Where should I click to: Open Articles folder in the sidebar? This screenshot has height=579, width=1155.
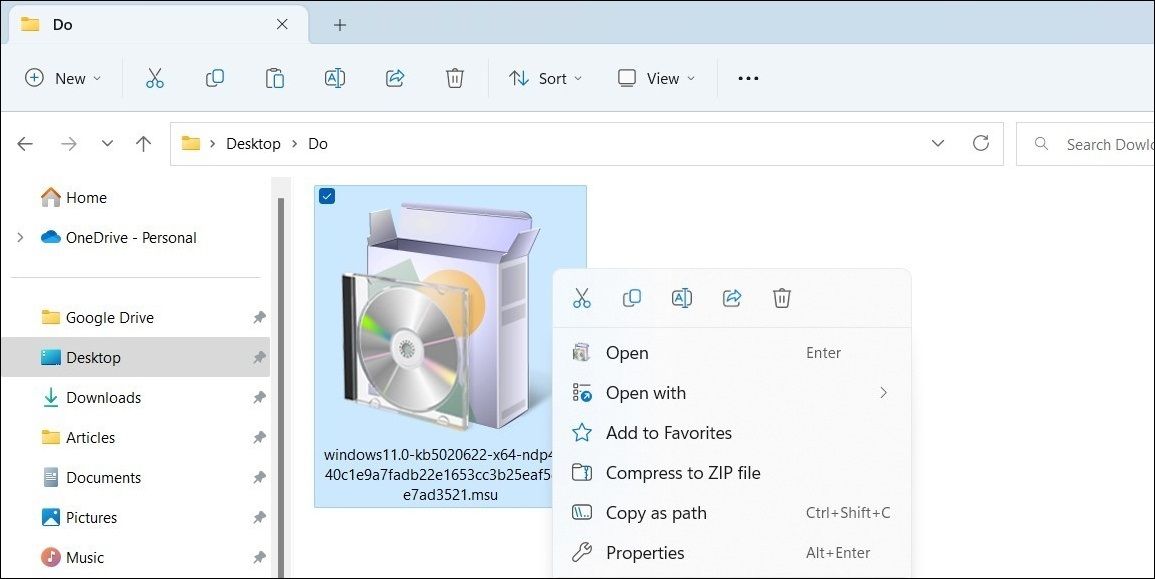pyautogui.click(x=91, y=438)
